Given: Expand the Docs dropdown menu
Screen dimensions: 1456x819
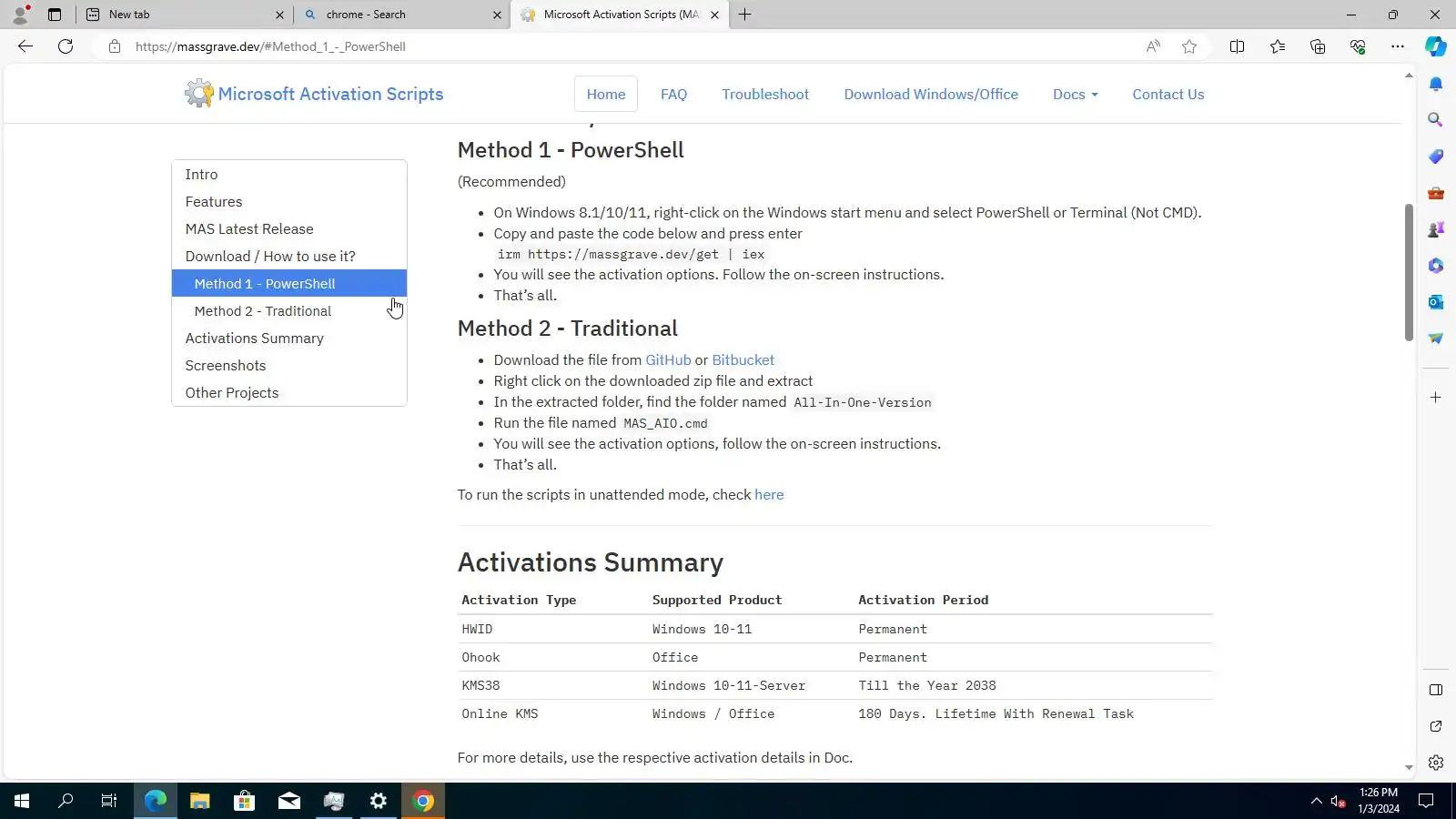Looking at the screenshot, I should tap(1076, 95).
